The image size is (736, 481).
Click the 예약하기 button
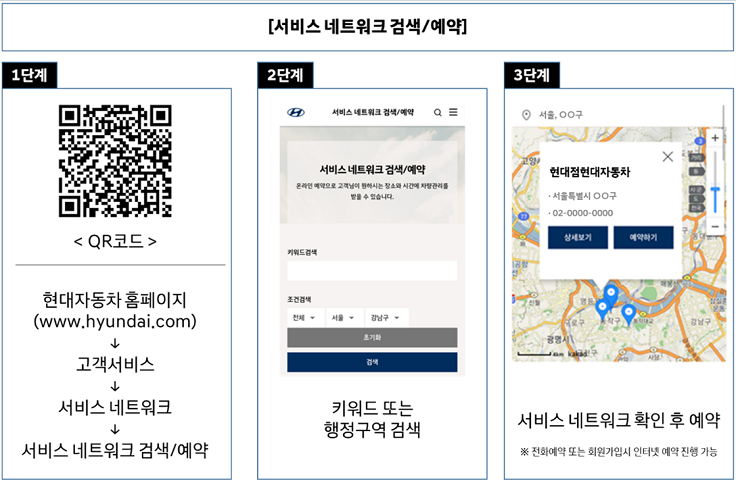coord(644,237)
